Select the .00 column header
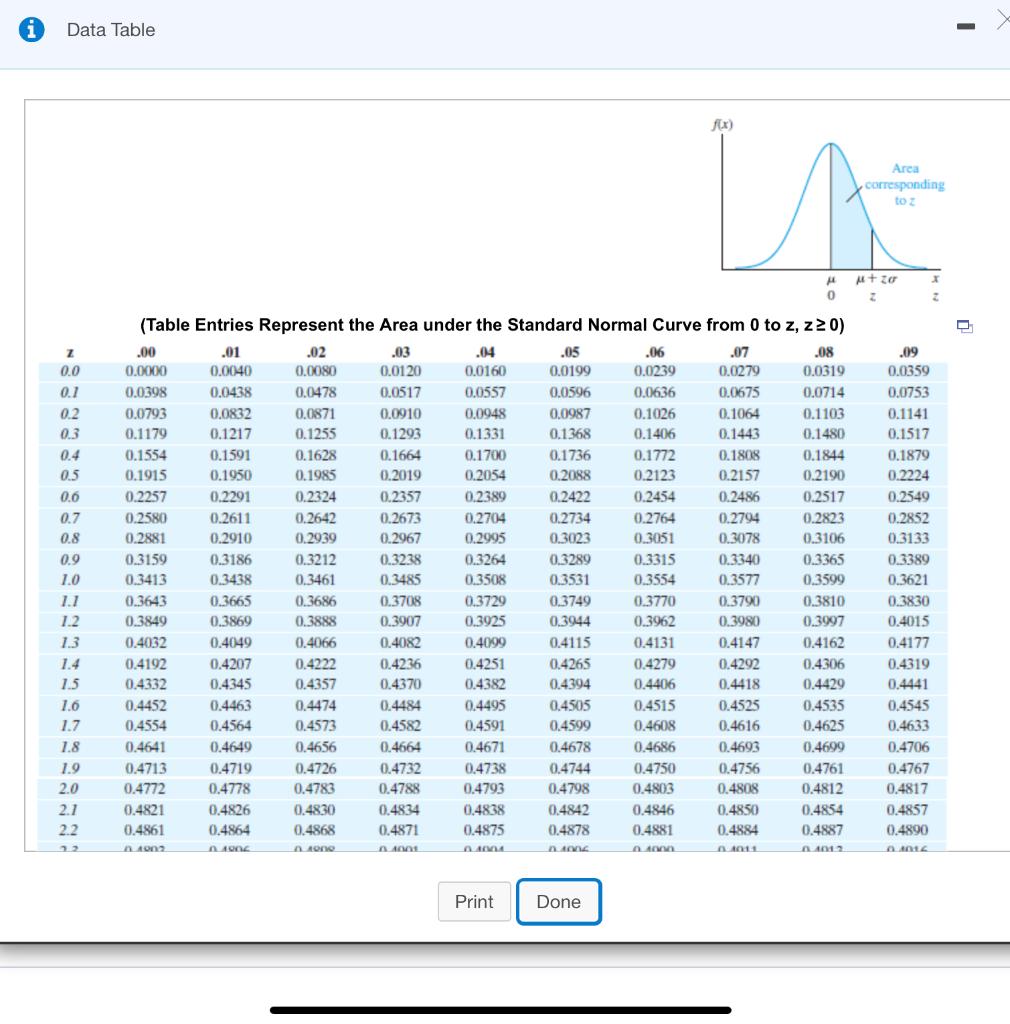1010x1024 pixels. click(147, 352)
